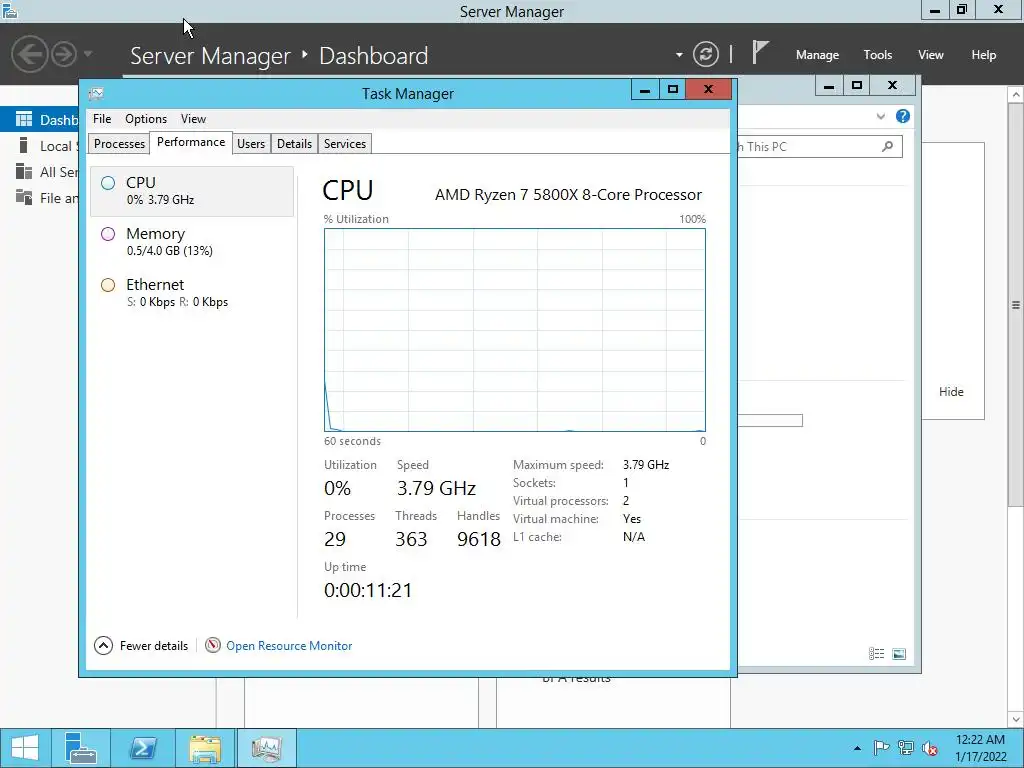Expand the dropdown arrow beside refresh
This screenshot has height=768, width=1024.
point(679,55)
